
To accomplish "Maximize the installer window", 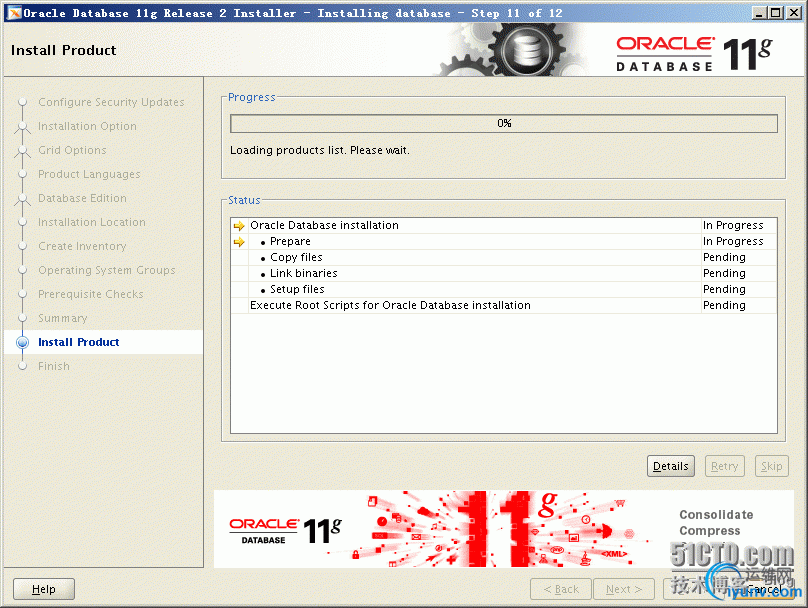I will tap(776, 13).
